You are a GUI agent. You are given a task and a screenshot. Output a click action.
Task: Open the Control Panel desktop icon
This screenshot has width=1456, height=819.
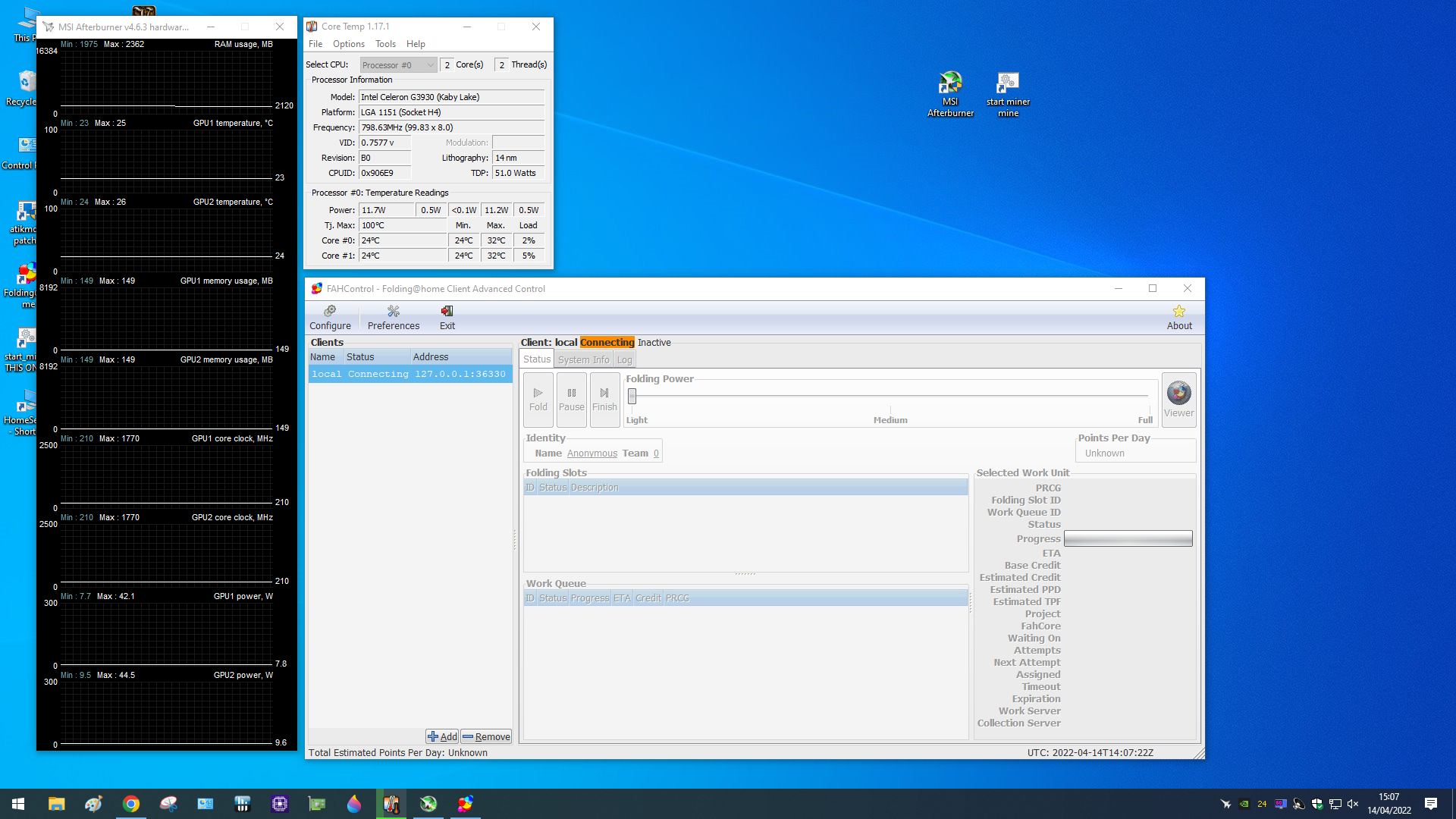21,152
